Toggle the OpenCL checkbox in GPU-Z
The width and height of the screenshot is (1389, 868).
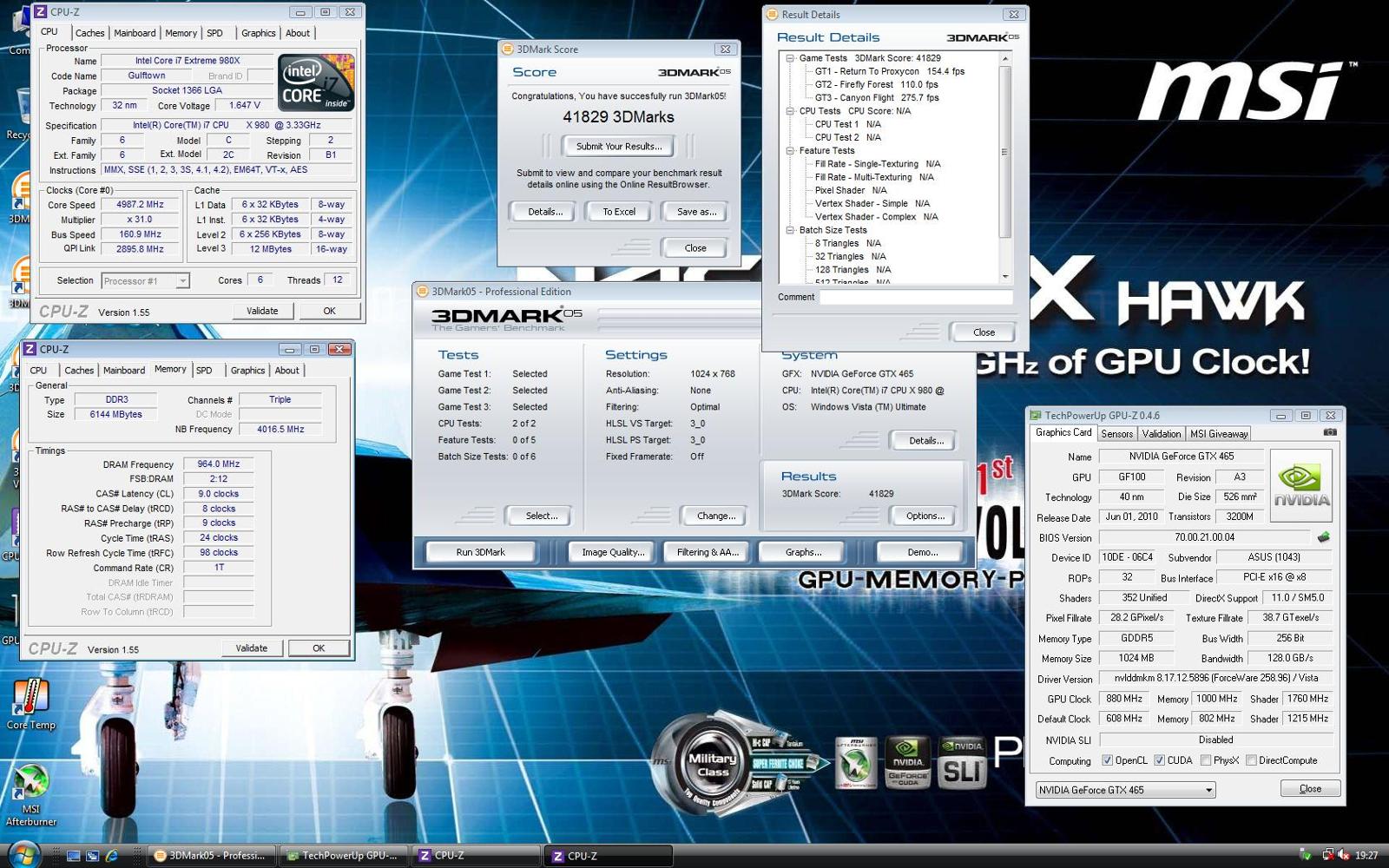[x=1107, y=760]
